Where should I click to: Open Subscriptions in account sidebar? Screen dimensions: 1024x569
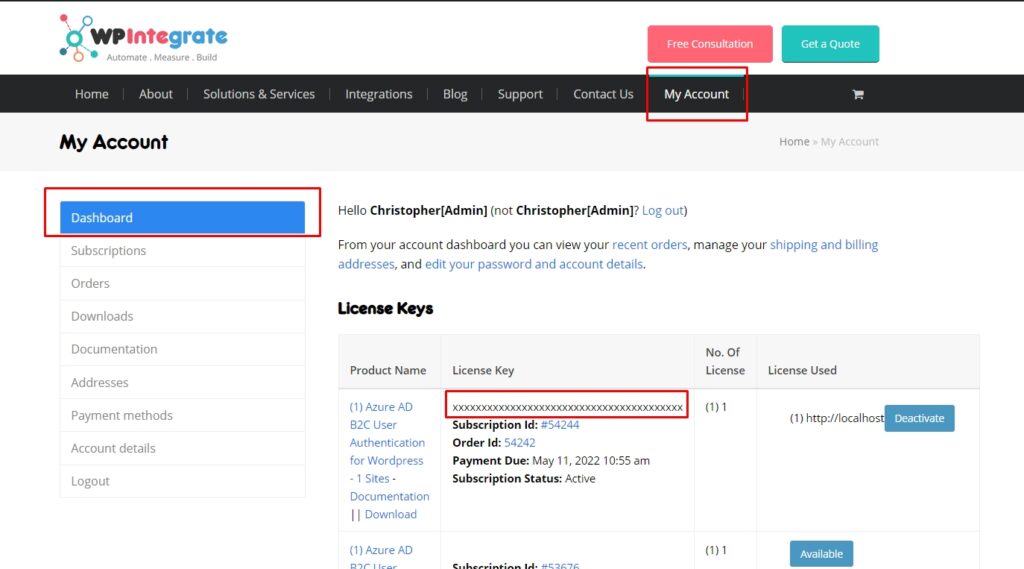pyautogui.click(x=182, y=251)
